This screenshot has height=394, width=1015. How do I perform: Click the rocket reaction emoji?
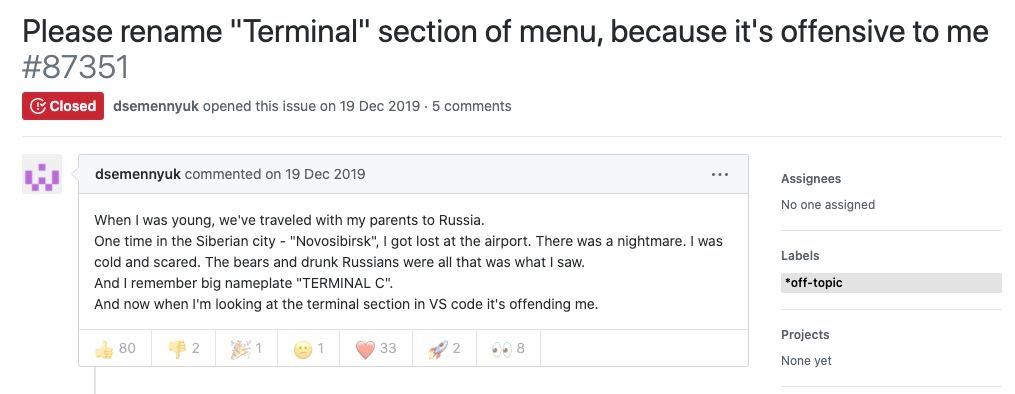coord(438,349)
